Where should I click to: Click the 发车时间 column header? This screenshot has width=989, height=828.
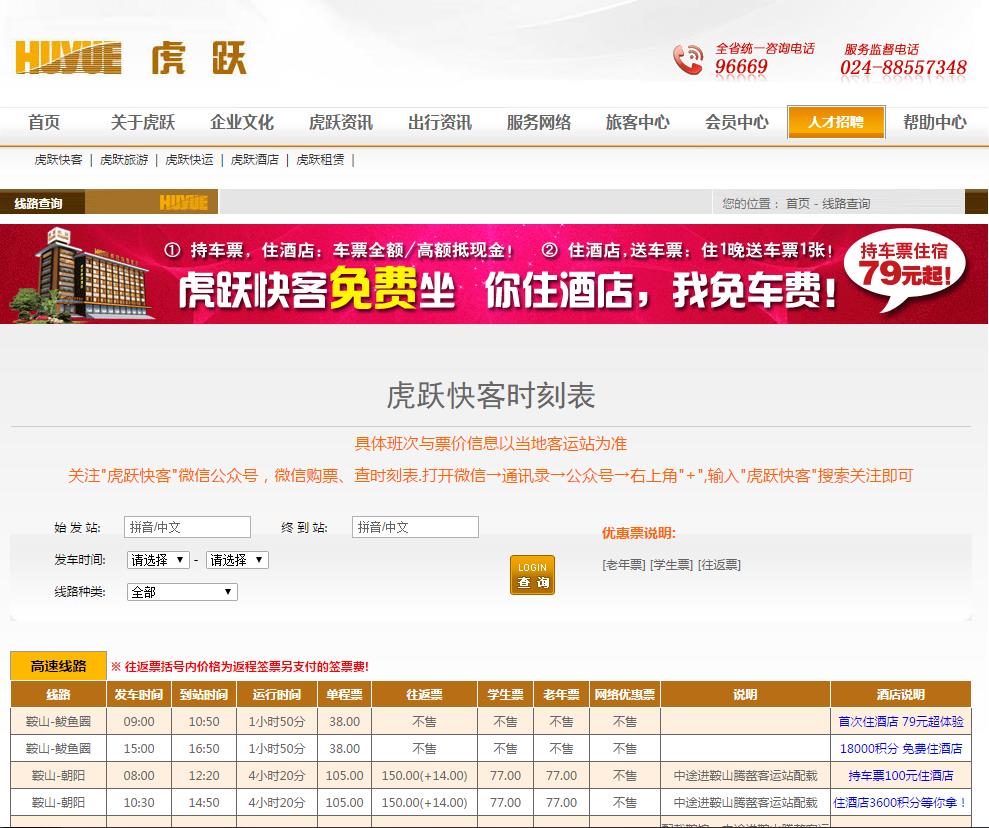tap(139, 694)
